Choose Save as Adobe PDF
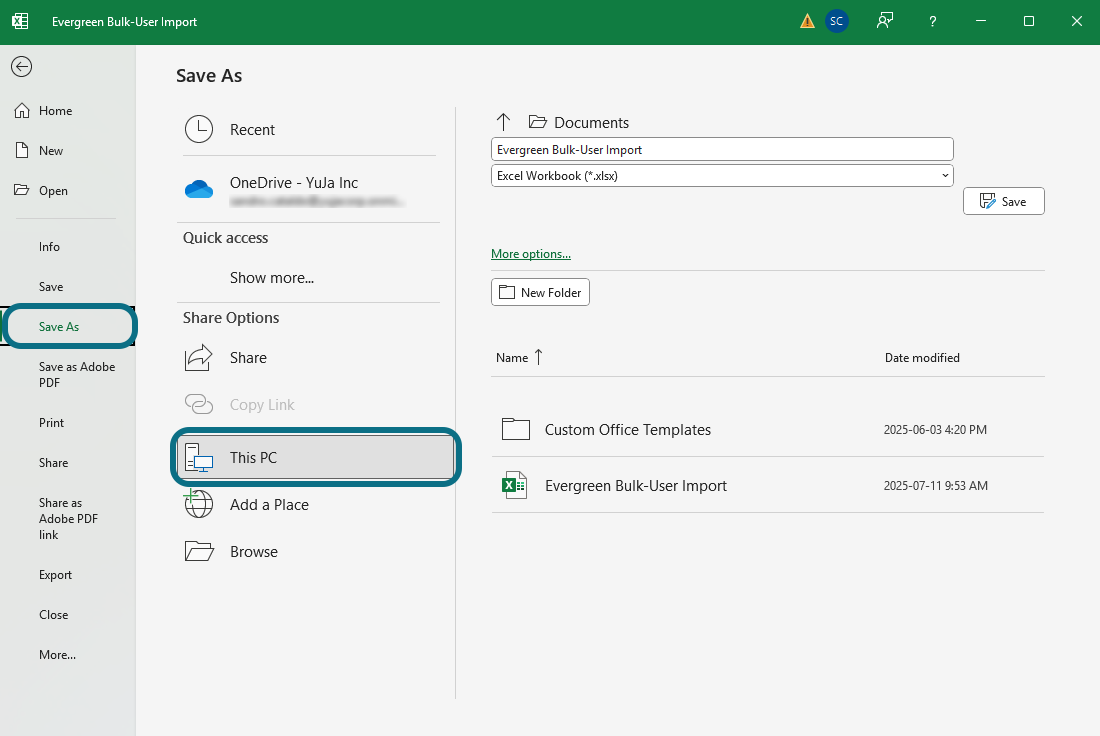The image size is (1100, 736). pyautogui.click(x=76, y=375)
